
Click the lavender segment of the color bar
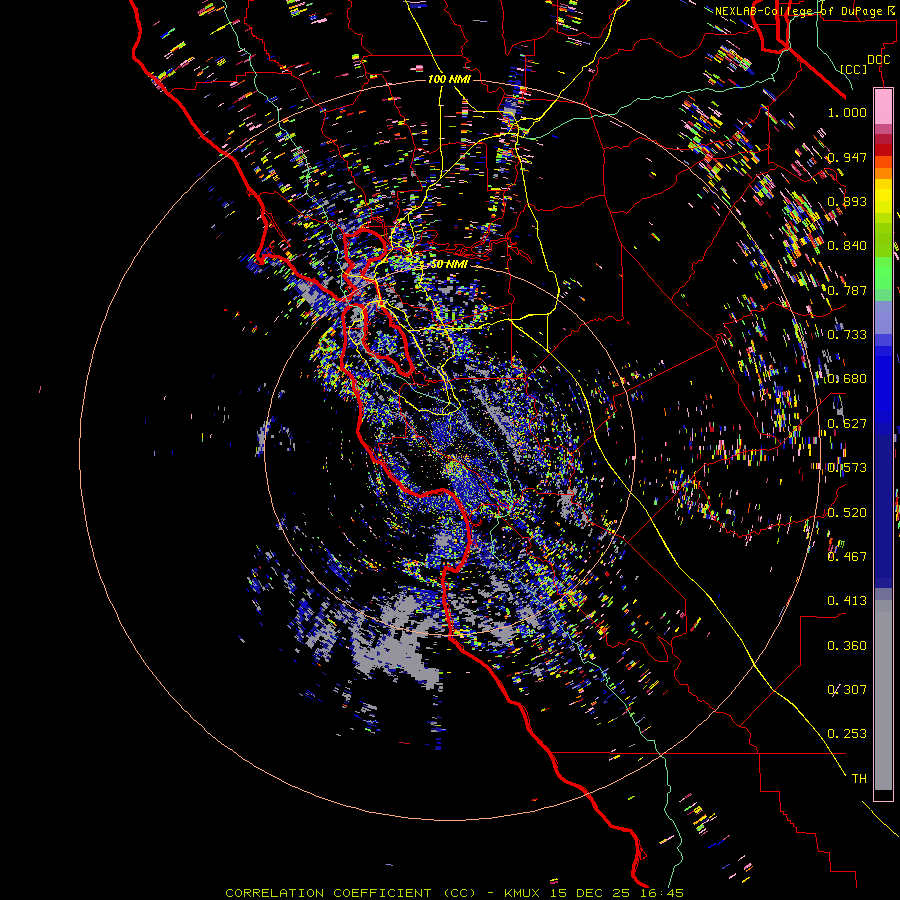tap(883, 317)
